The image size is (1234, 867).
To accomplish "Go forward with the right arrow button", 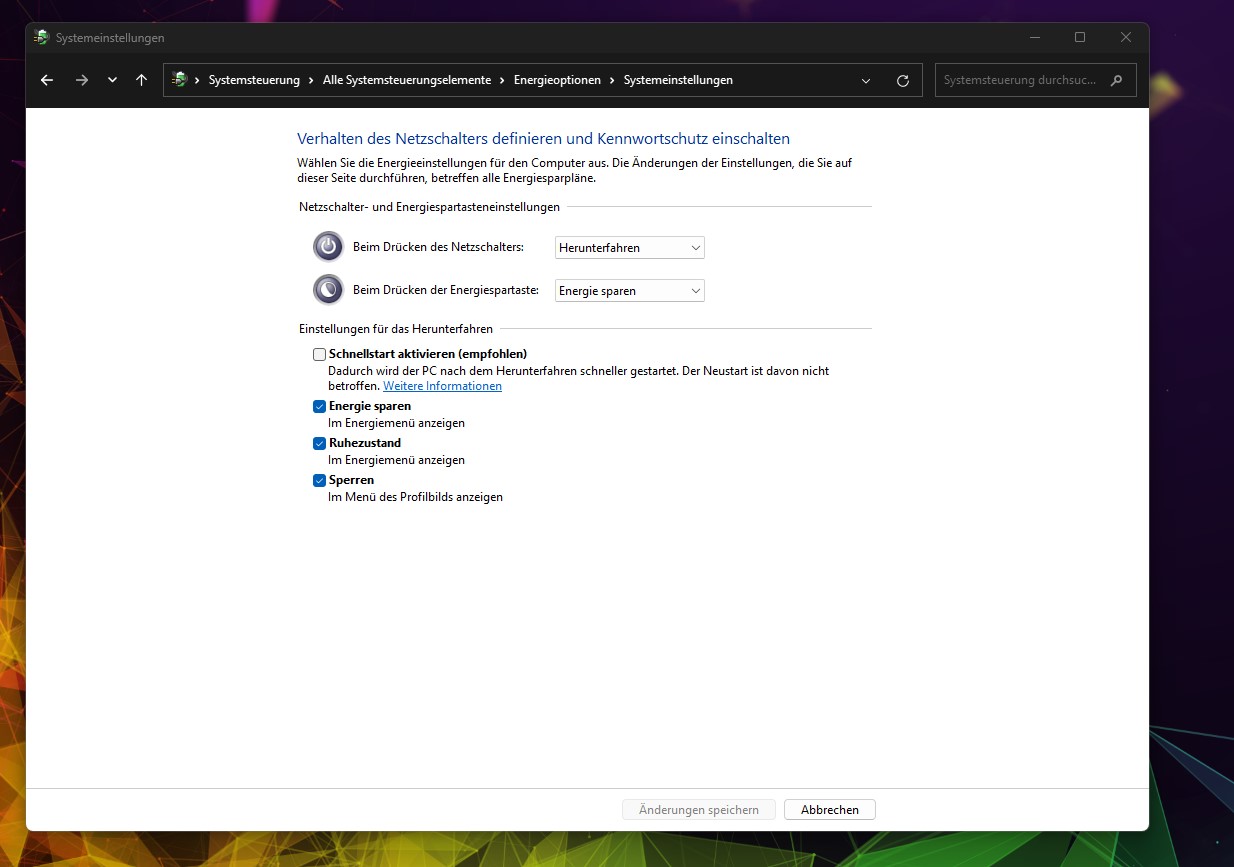I will (82, 80).
